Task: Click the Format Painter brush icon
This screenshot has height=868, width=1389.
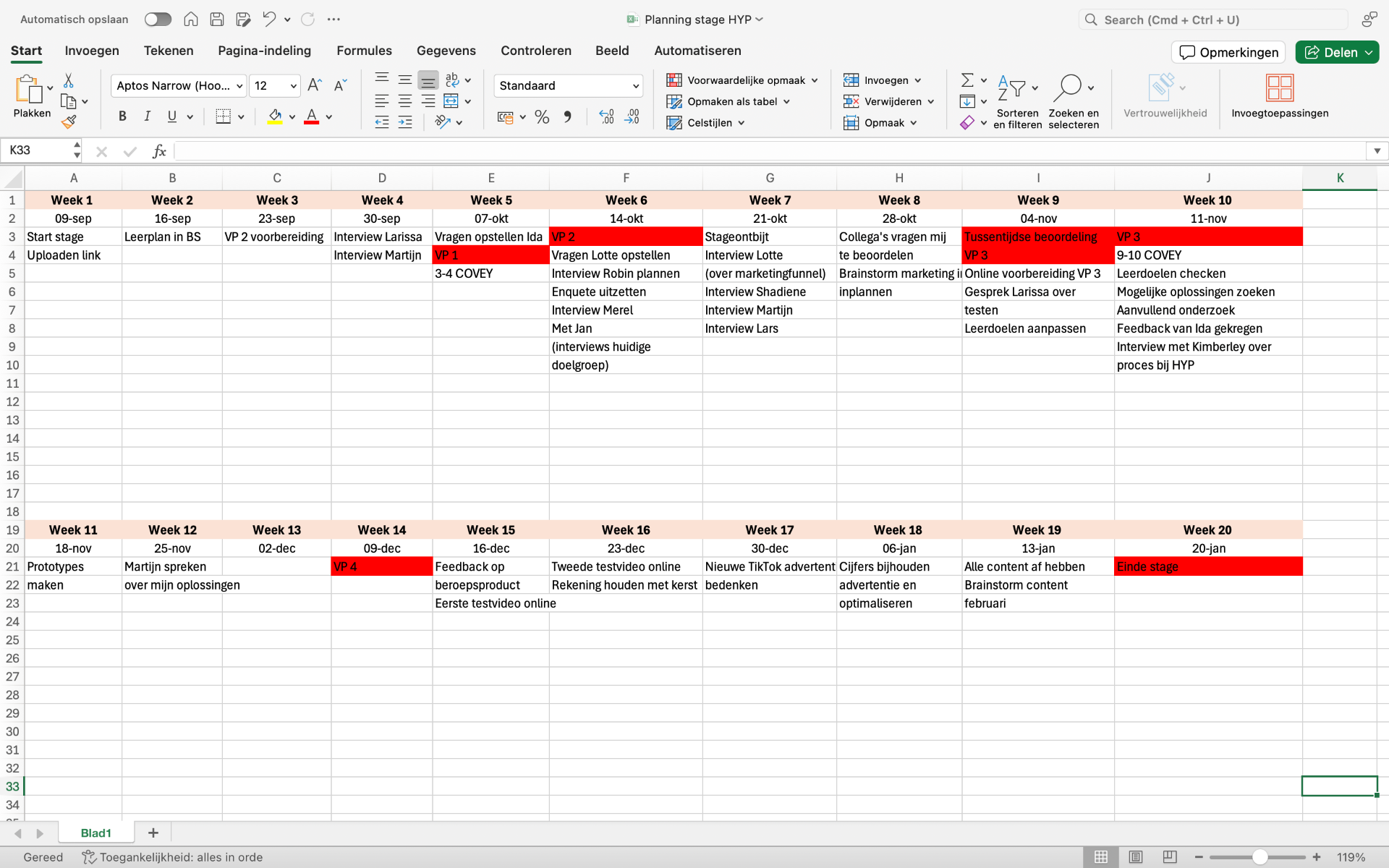Action: (x=69, y=122)
